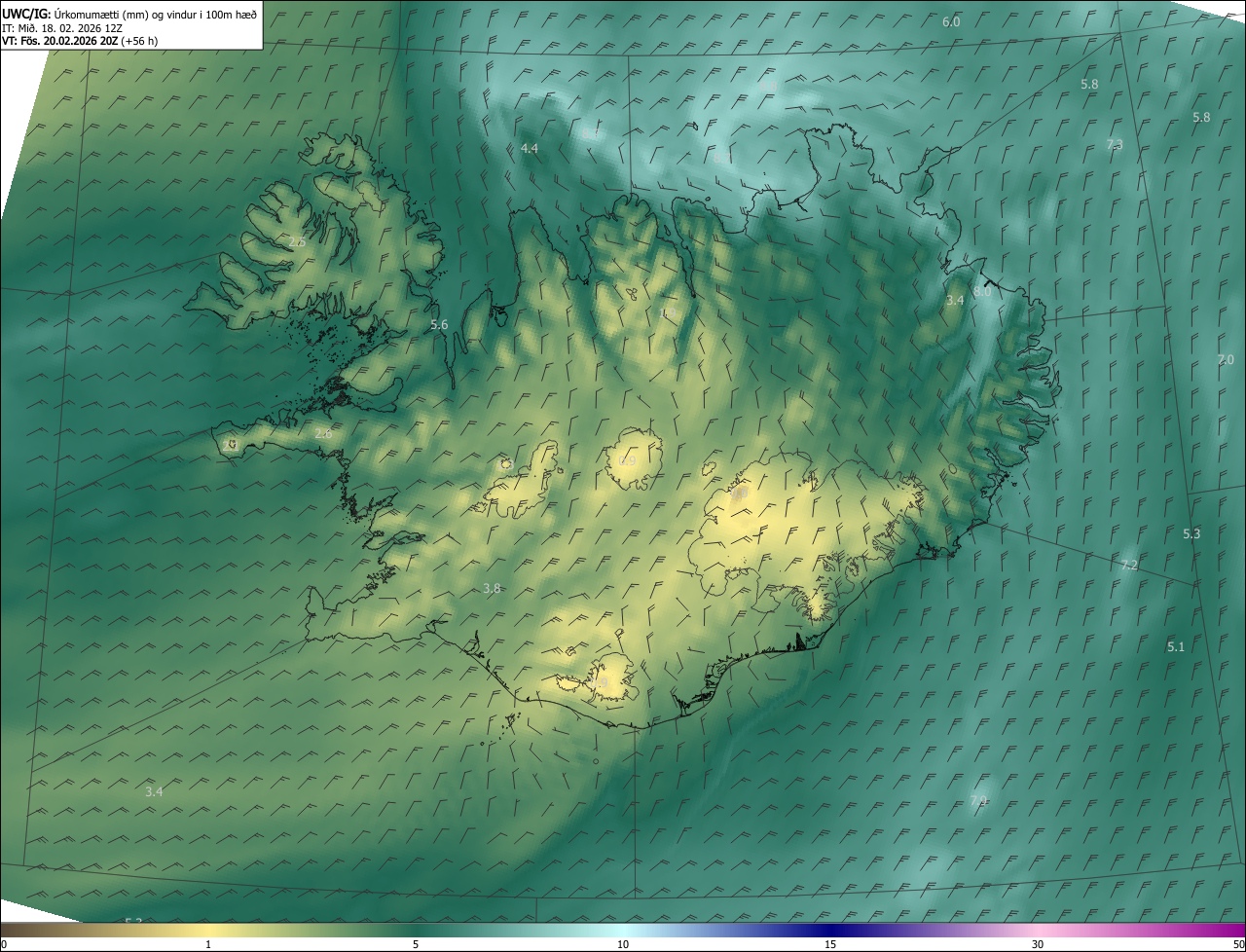Click the '15' tick label on the color scale

(x=830, y=944)
